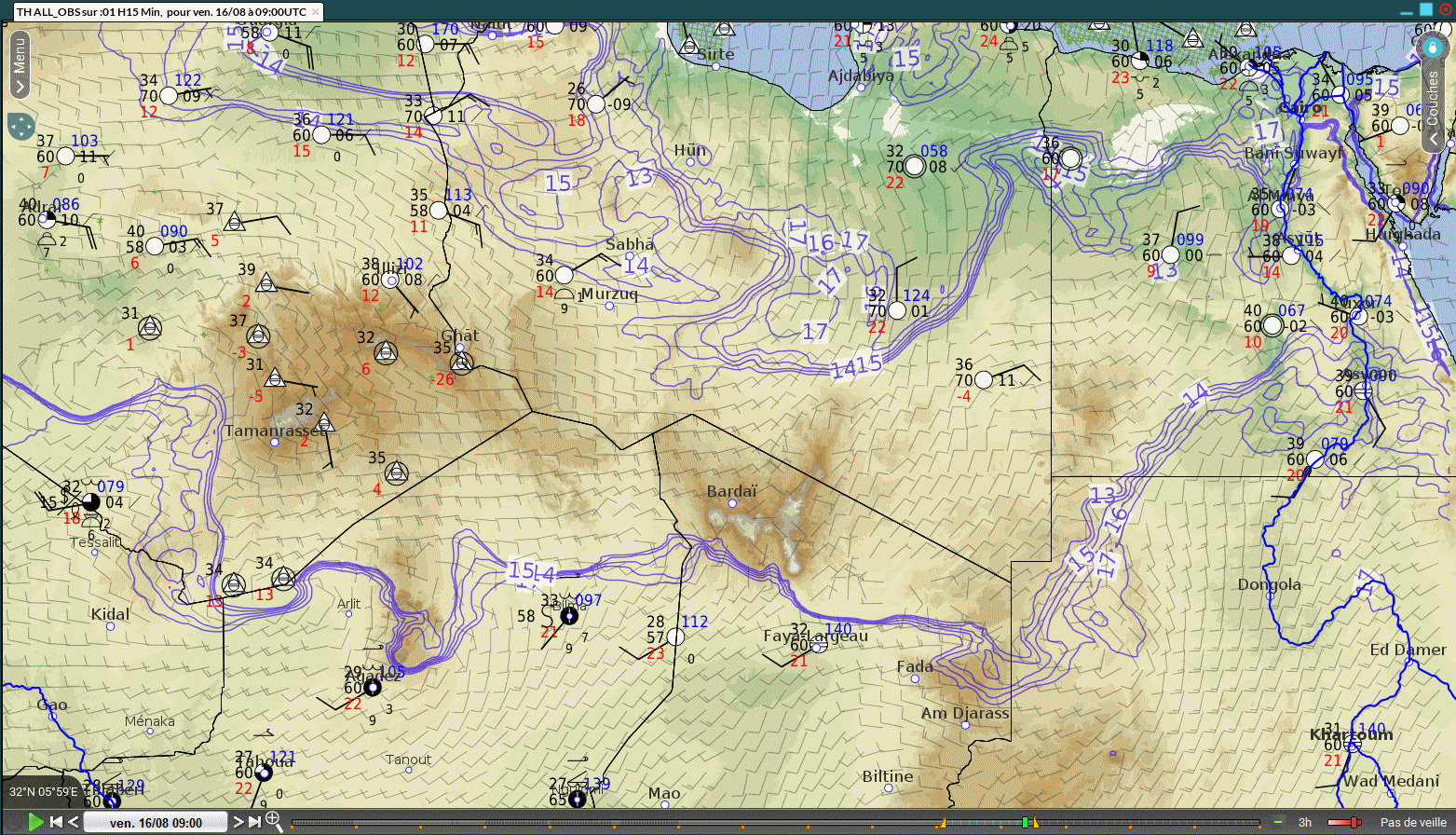The width and height of the screenshot is (1456, 835).
Task: Click the Fada city label
Action: click(x=915, y=666)
